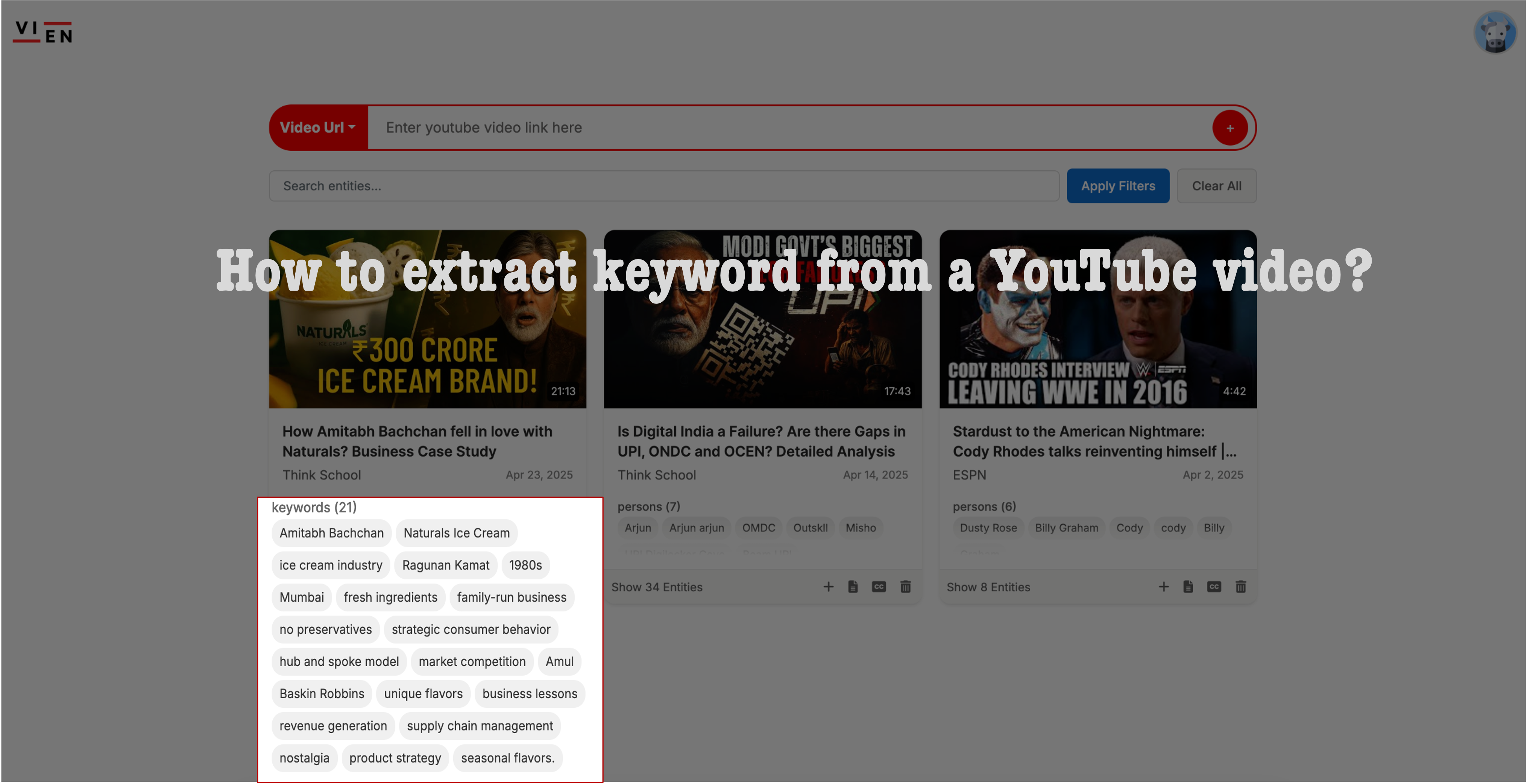Select the Dusty Rose person chip
The image size is (1527, 784).
pos(988,528)
